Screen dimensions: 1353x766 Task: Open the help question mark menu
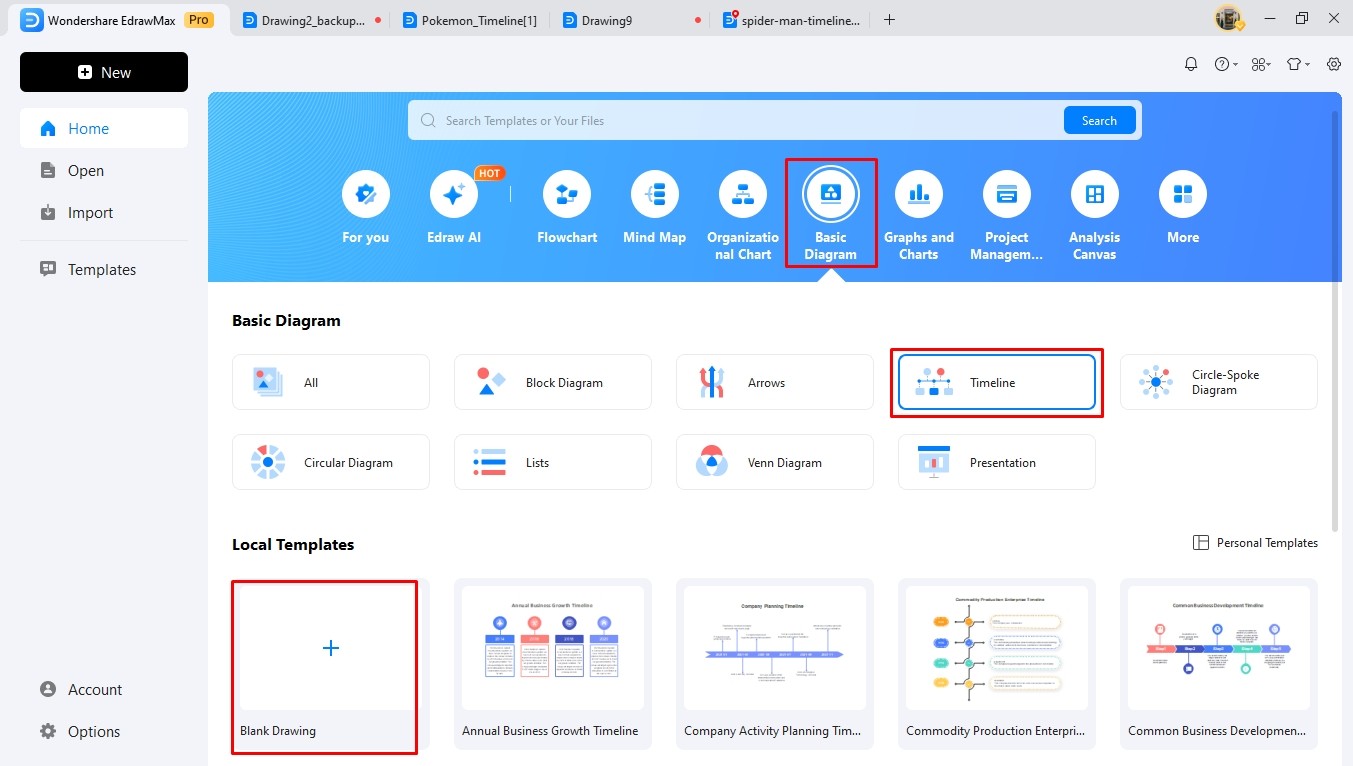click(1226, 64)
